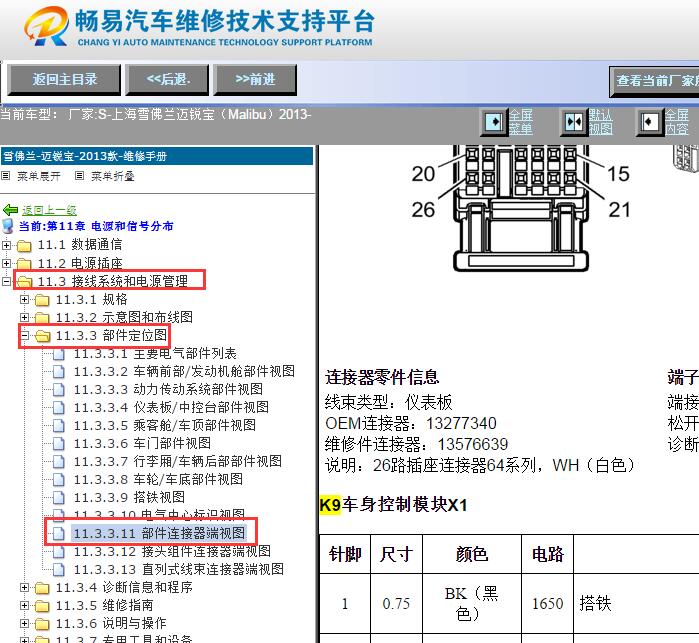Click page icon beside 11.3.3.8 entry
Viewport: 699px width, 643px height.
[58, 480]
